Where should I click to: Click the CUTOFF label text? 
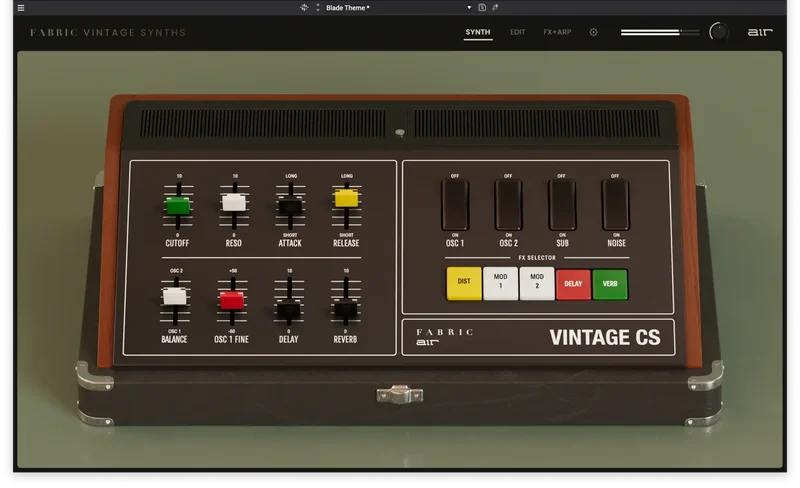coord(177,243)
